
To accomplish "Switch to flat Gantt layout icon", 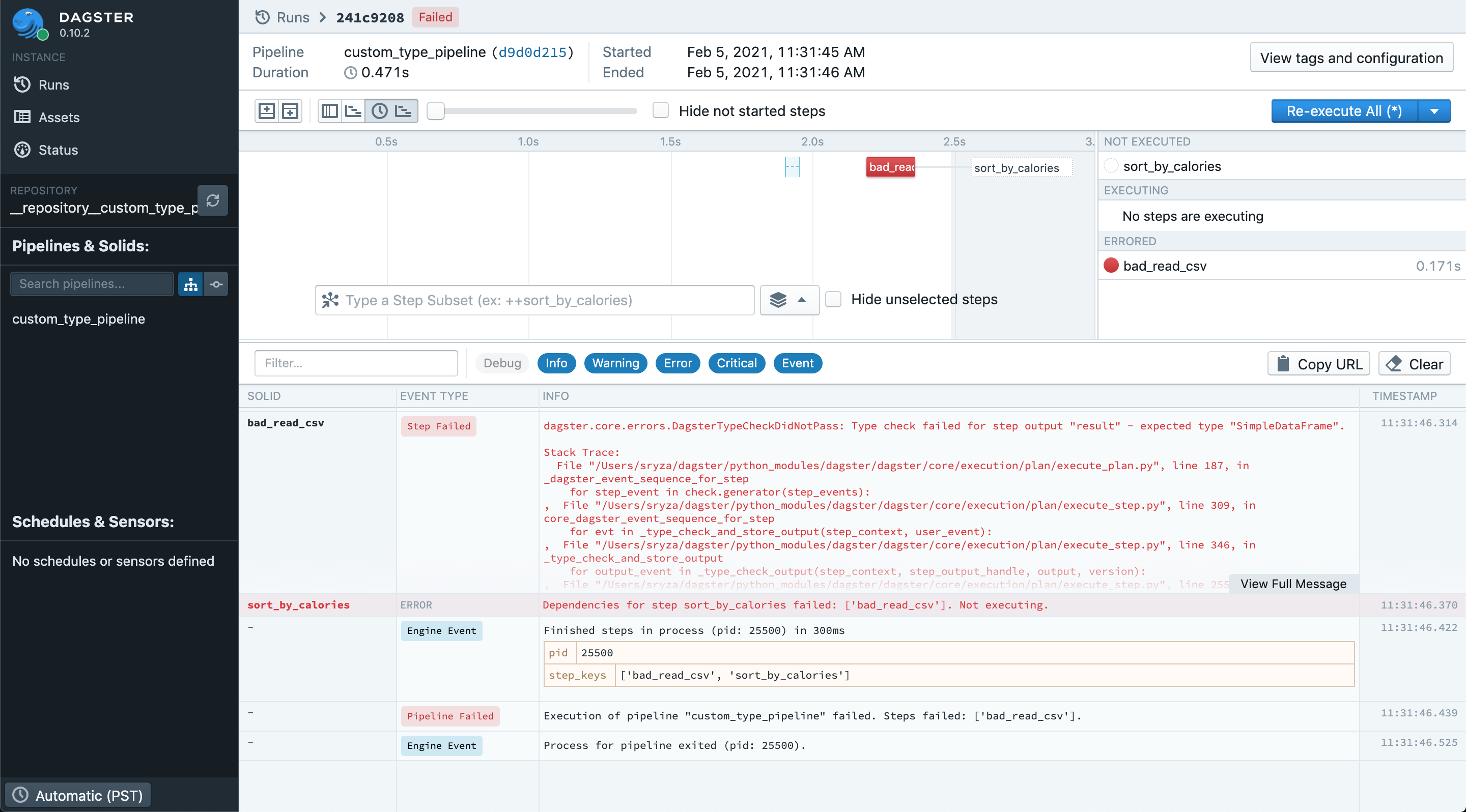I will click(329, 110).
